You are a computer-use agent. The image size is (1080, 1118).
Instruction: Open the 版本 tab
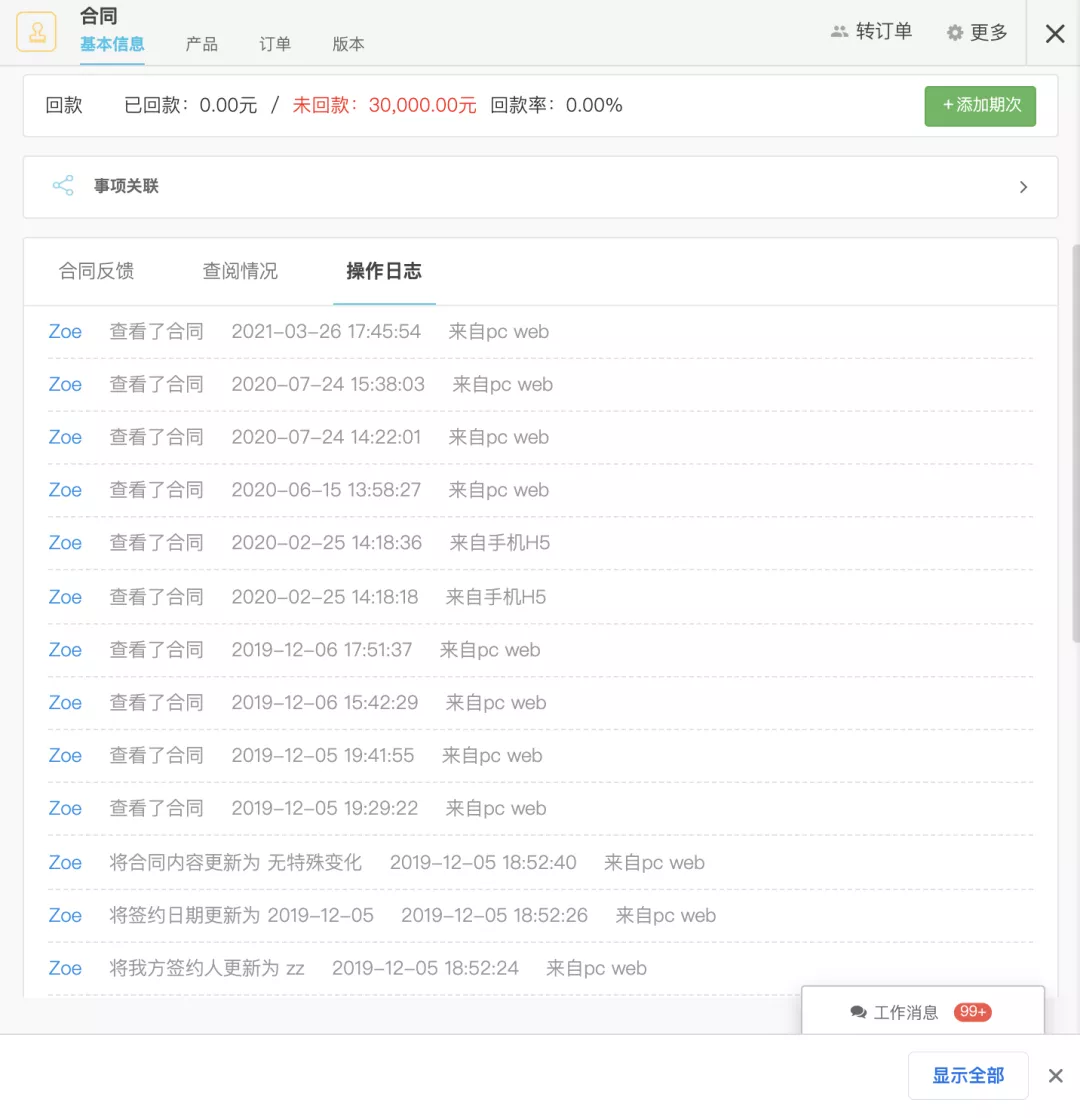pos(347,44)
